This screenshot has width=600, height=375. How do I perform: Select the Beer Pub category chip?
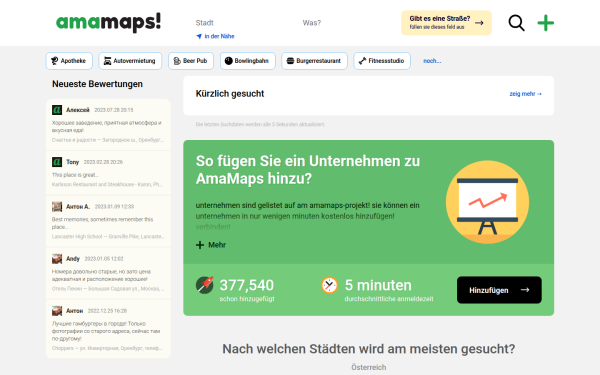pyautogui.click(x=191, y=61)
